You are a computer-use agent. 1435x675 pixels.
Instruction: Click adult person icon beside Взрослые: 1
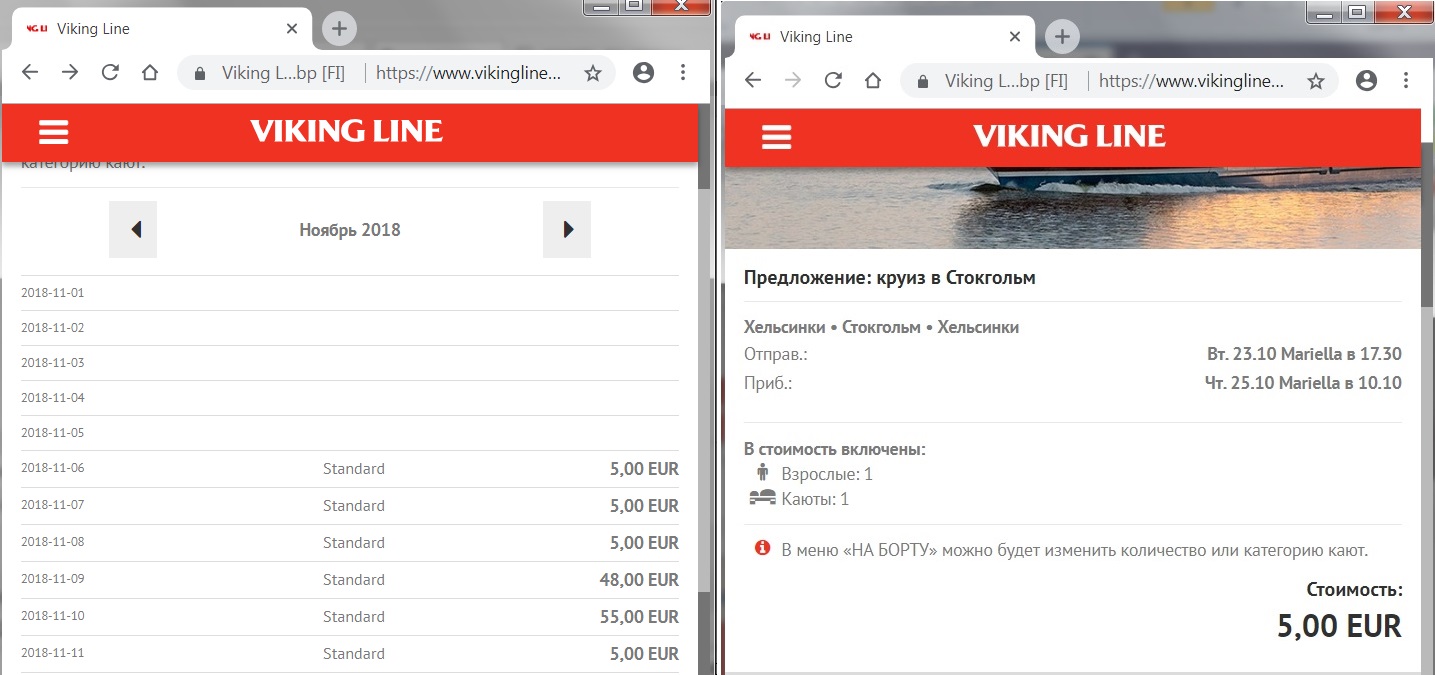(x=763, y=473)
